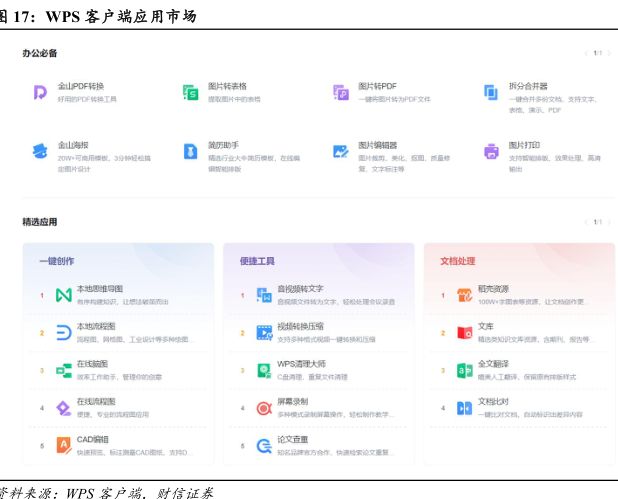Click the 金山海报 poster icon
Viewport: 618px width, 499px height.
point(40,151)
